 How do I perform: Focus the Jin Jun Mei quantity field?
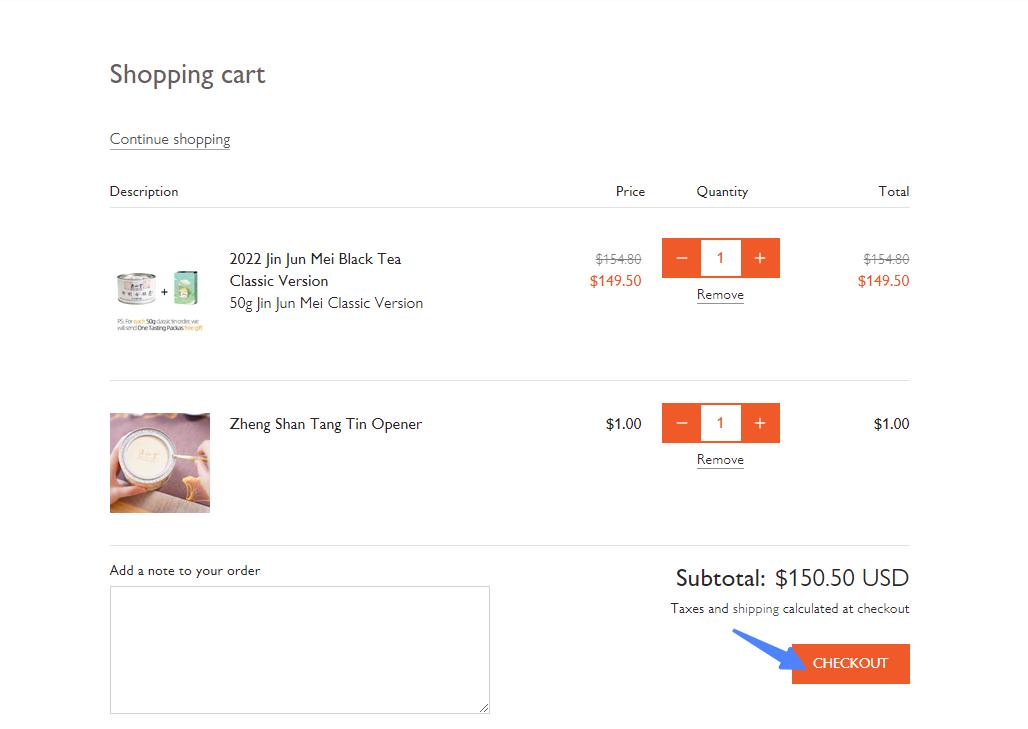(x=720, y=258)
